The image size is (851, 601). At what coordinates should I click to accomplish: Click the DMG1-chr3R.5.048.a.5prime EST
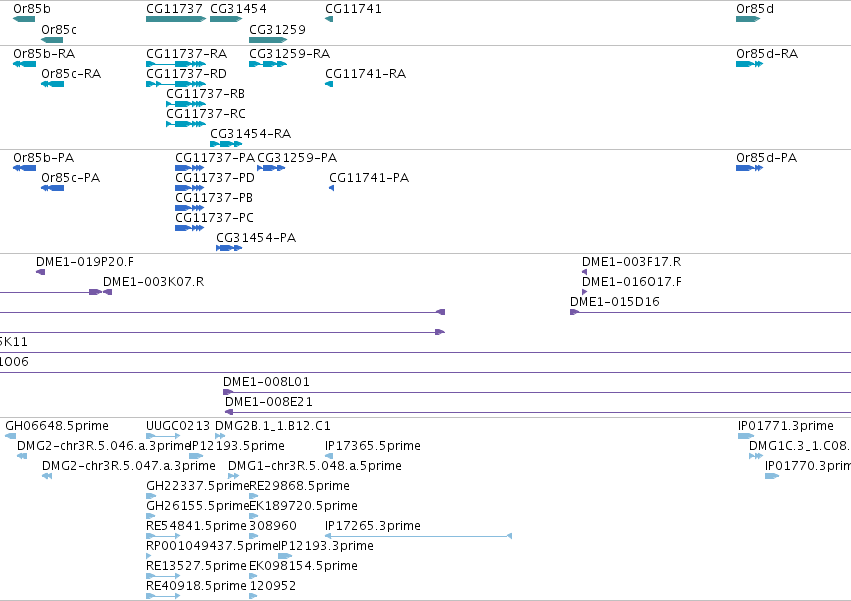[x=233, y=476]
